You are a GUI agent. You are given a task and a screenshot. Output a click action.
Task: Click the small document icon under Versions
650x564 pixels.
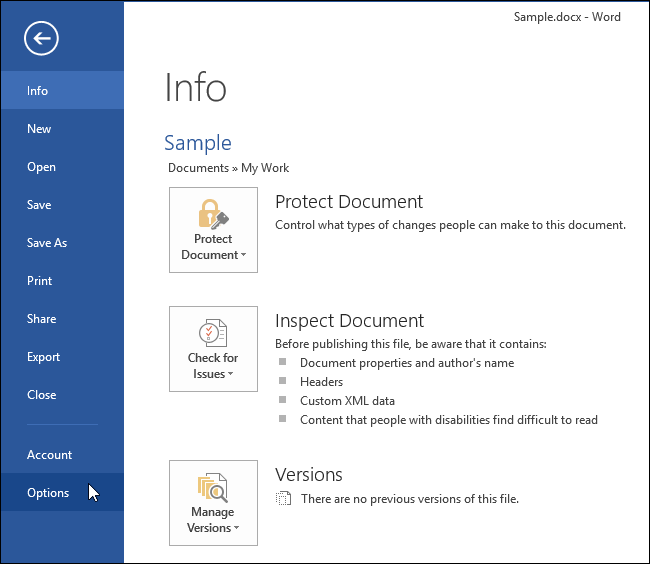284,499
